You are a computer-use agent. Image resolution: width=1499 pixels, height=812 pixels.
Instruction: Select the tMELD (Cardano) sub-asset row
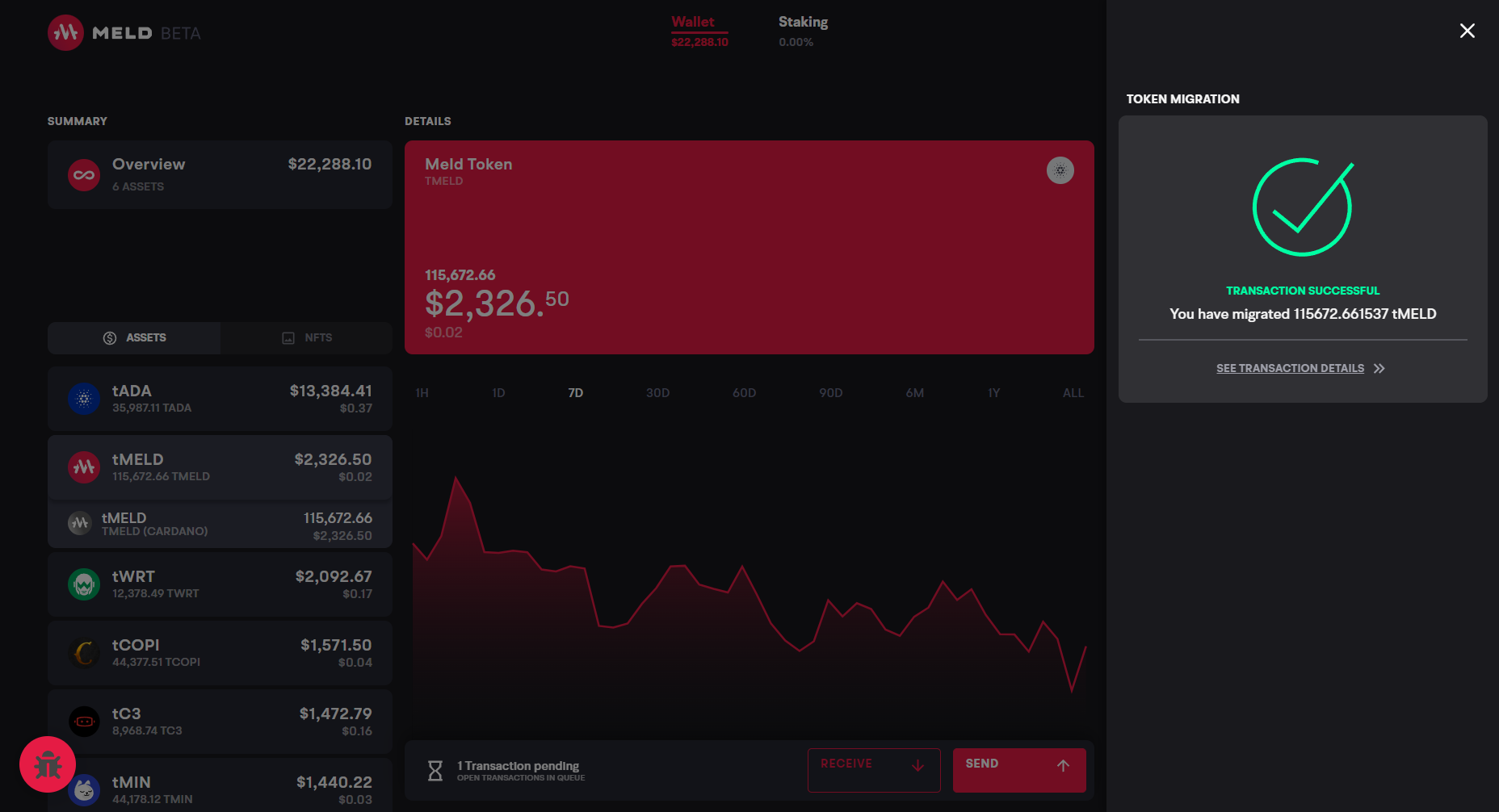(x=220, y=524)
